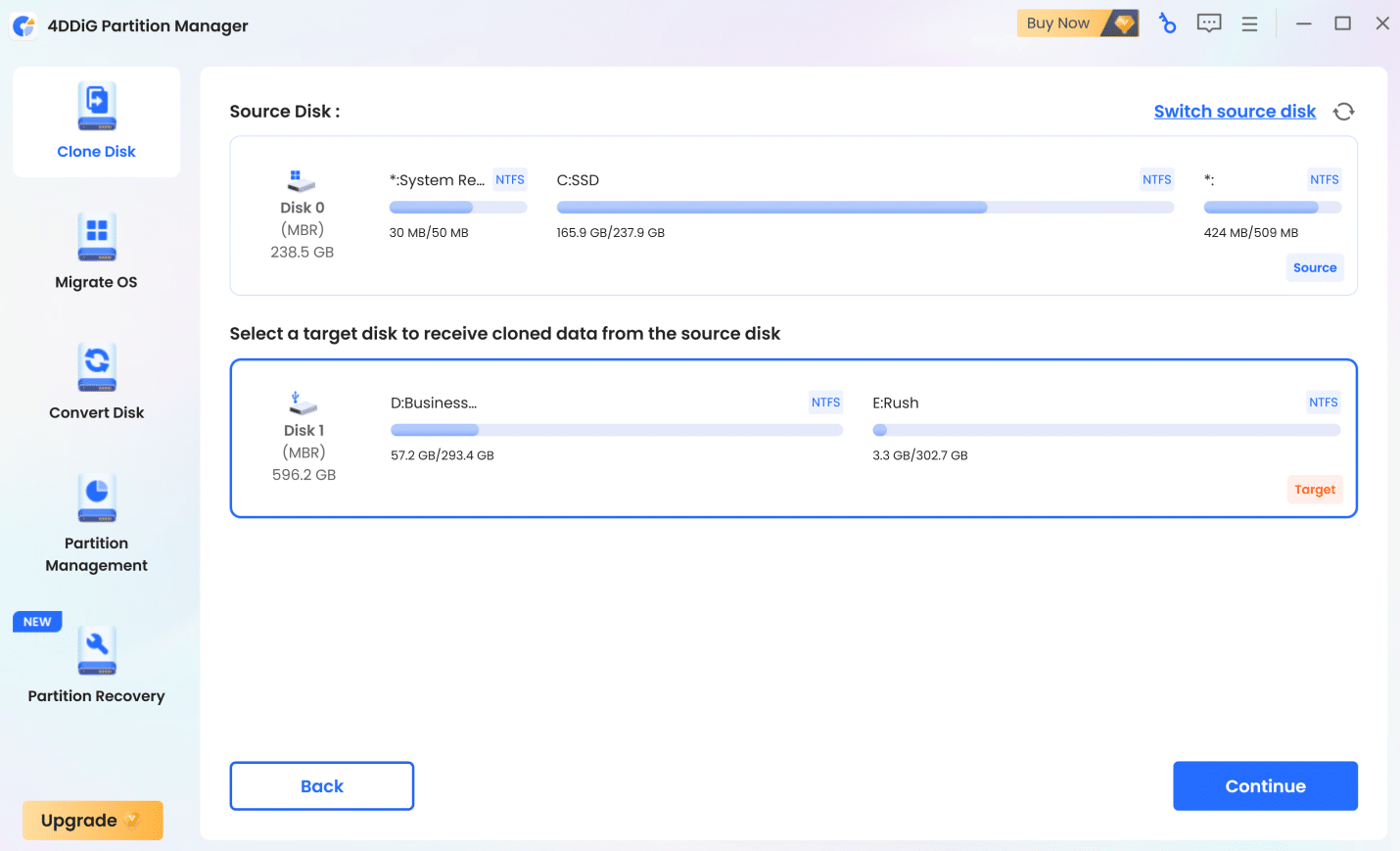The width and height of the screenshot is (1400, 851).
Task: Maximize the 4DDiG window
Action: 1343,24
